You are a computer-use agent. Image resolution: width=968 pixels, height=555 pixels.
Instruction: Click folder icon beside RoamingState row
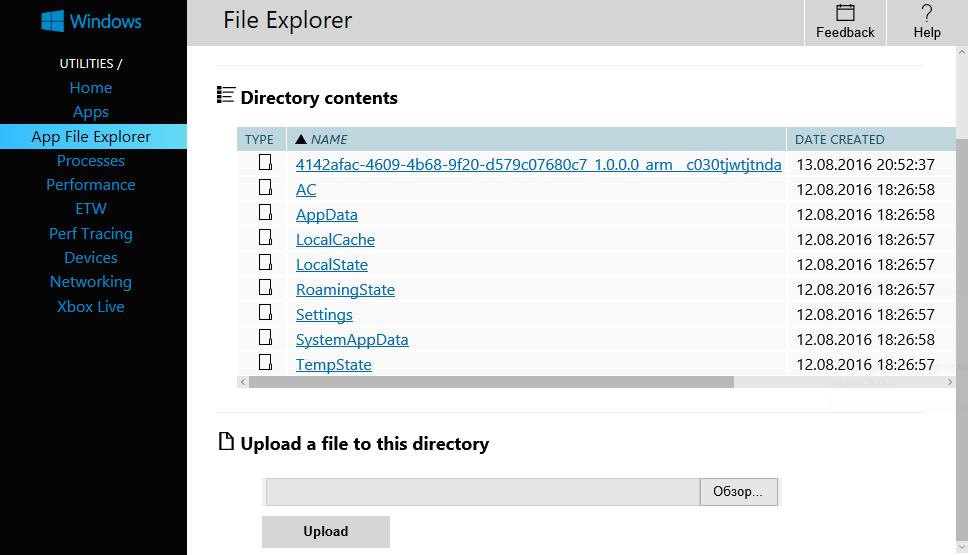pyautogui.click(x=265, y=288)
